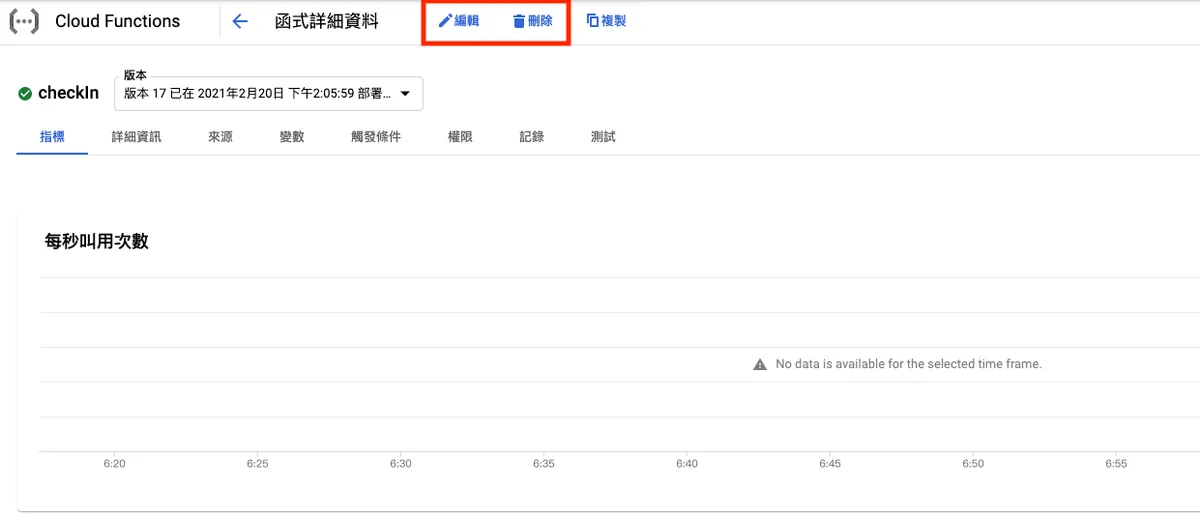Open the 版本 17 version dropdown
1200x517 pixels.
[x=258, y=94]
